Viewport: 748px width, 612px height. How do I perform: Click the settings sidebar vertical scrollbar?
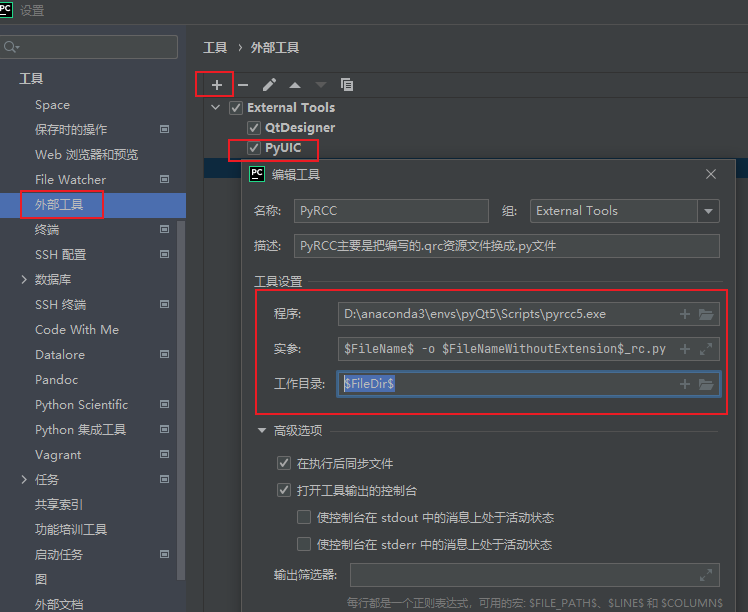[181, 400]
